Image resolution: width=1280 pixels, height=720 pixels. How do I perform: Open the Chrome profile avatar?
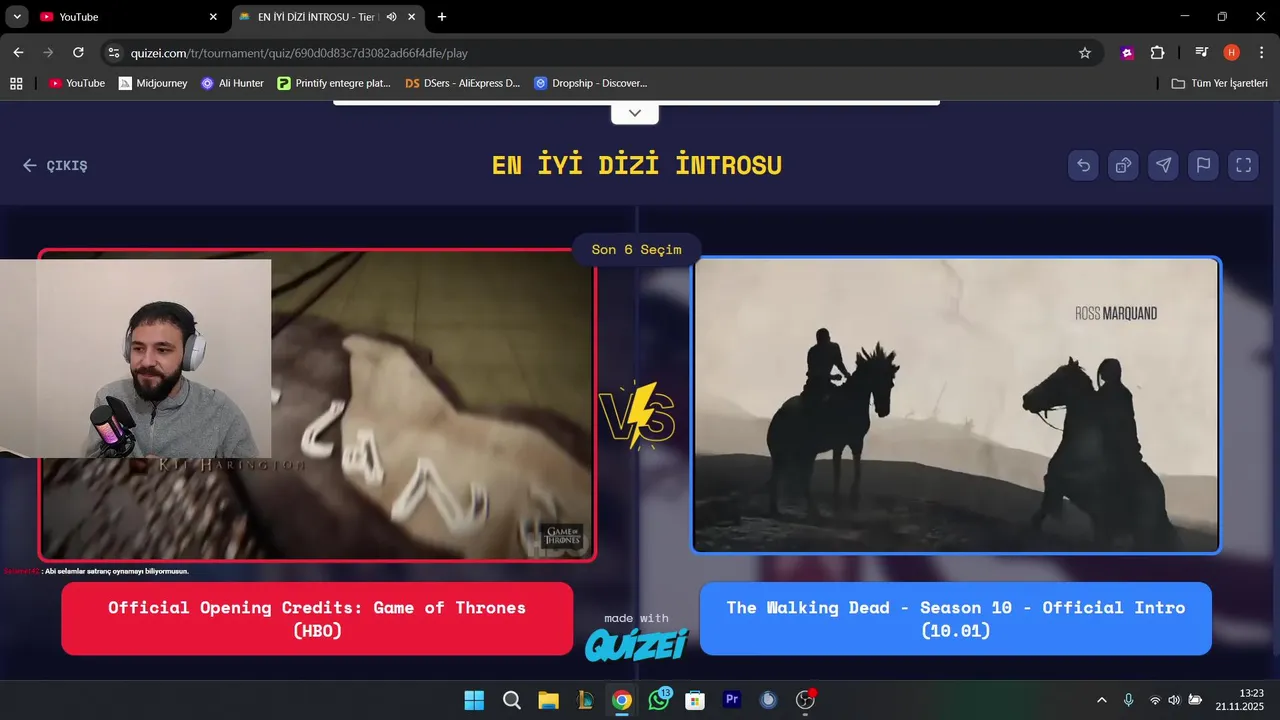[1231, 53]
